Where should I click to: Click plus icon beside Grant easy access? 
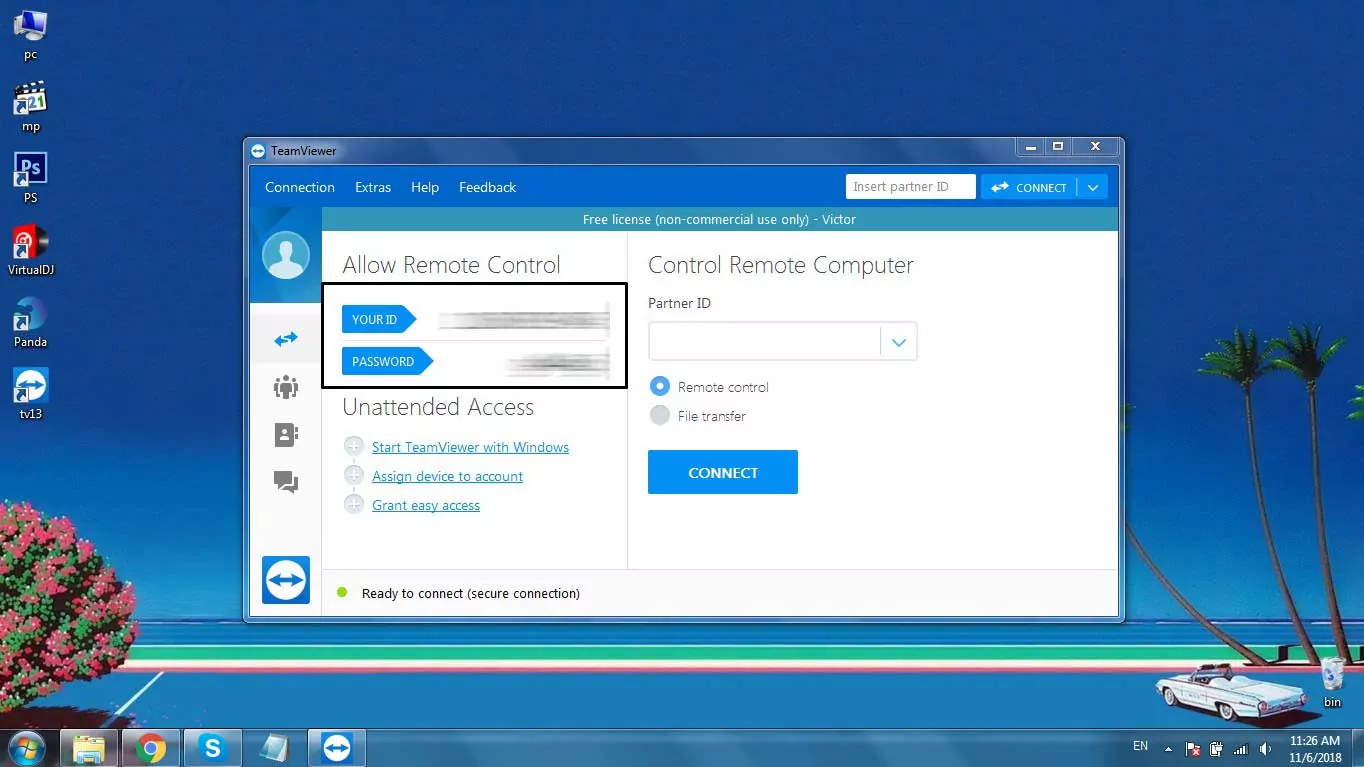tap(353, 505)
